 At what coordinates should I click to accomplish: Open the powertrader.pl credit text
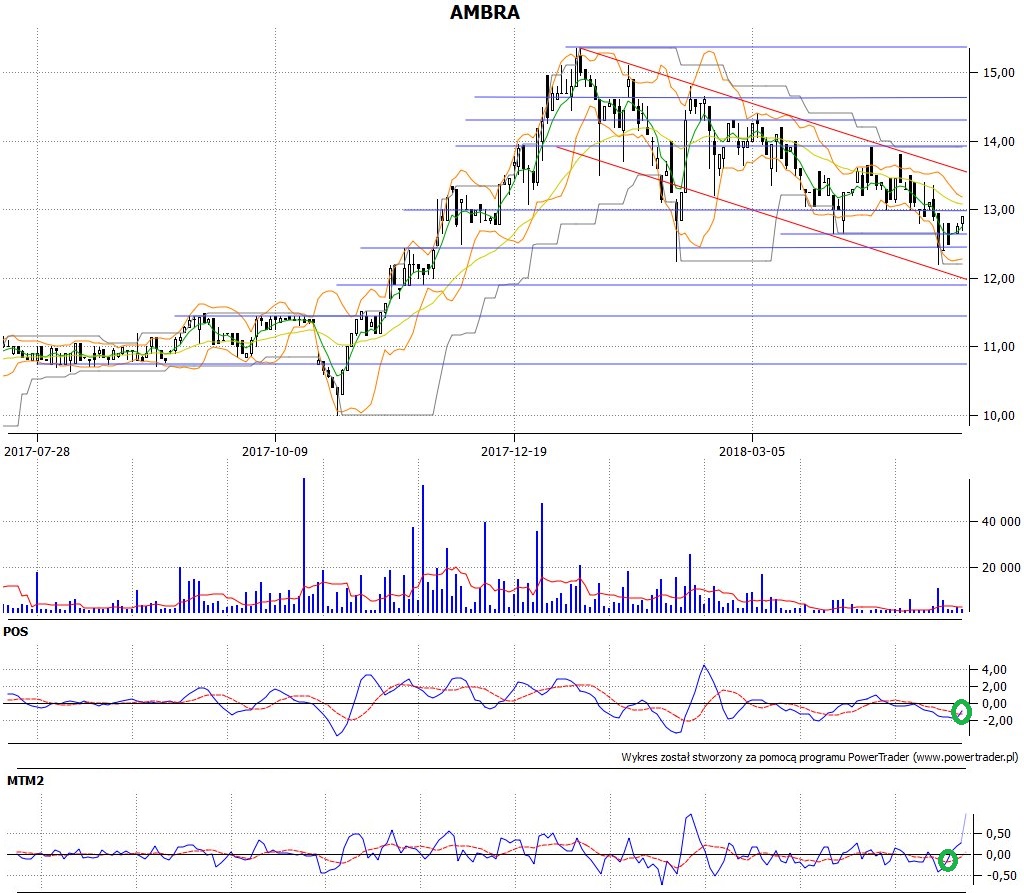pyautogui.click(x=820, y=758)
